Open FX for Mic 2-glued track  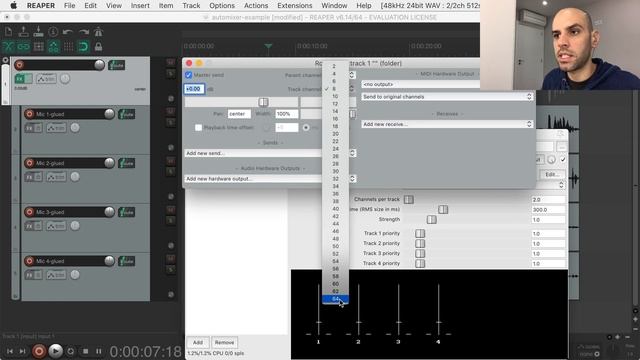pyautogui.click(x=29, y=177)
